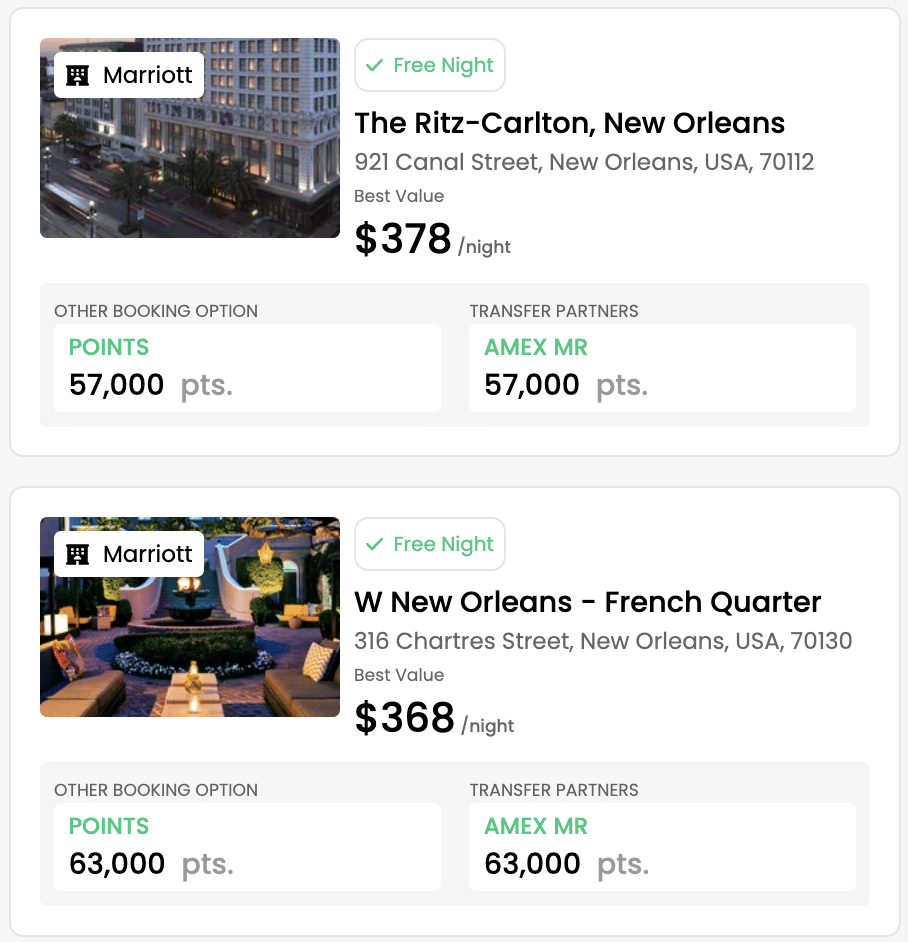Click the Marriott badge on the Ritz-Carlton image
The image size is (908, 942).
(129, 75)
